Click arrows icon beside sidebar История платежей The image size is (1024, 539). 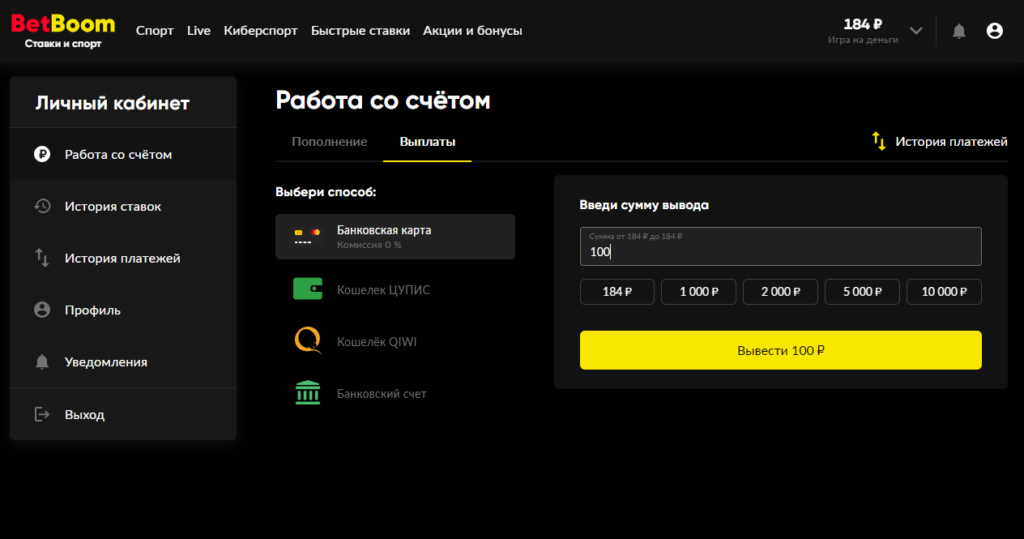42,258
